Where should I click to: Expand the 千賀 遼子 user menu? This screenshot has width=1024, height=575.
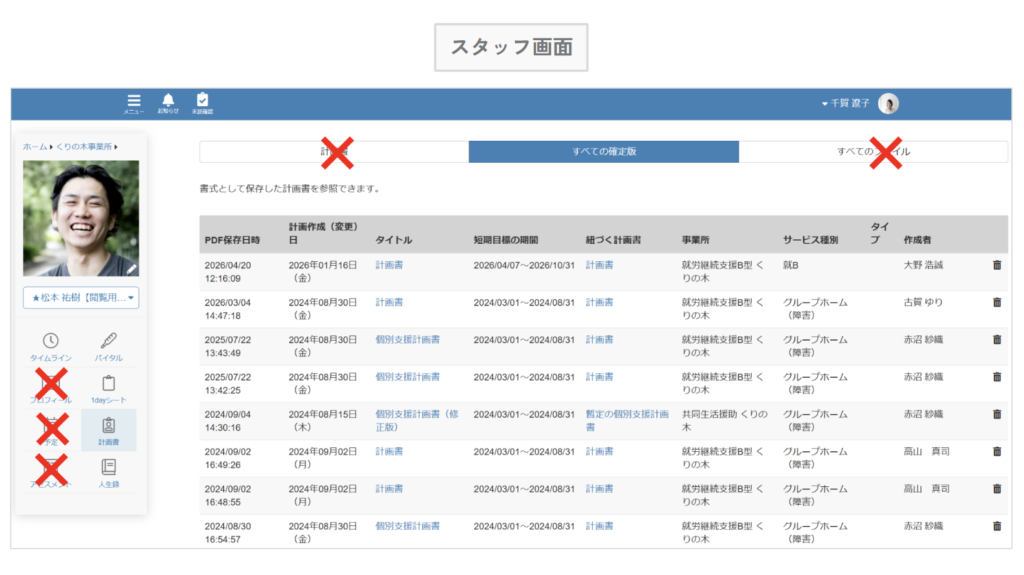click(x=846, y=103)
